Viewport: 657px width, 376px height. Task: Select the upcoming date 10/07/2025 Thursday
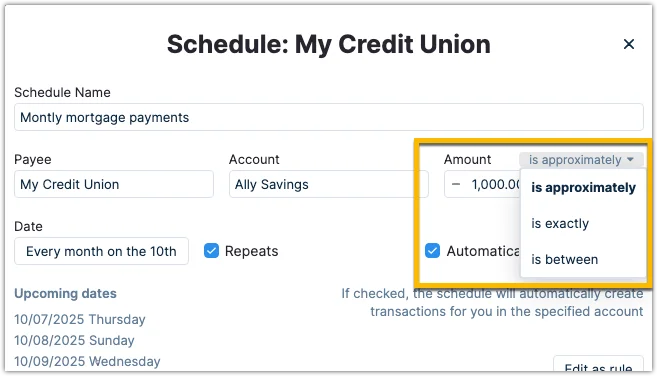pyautogui.click(x=80, y=319)
